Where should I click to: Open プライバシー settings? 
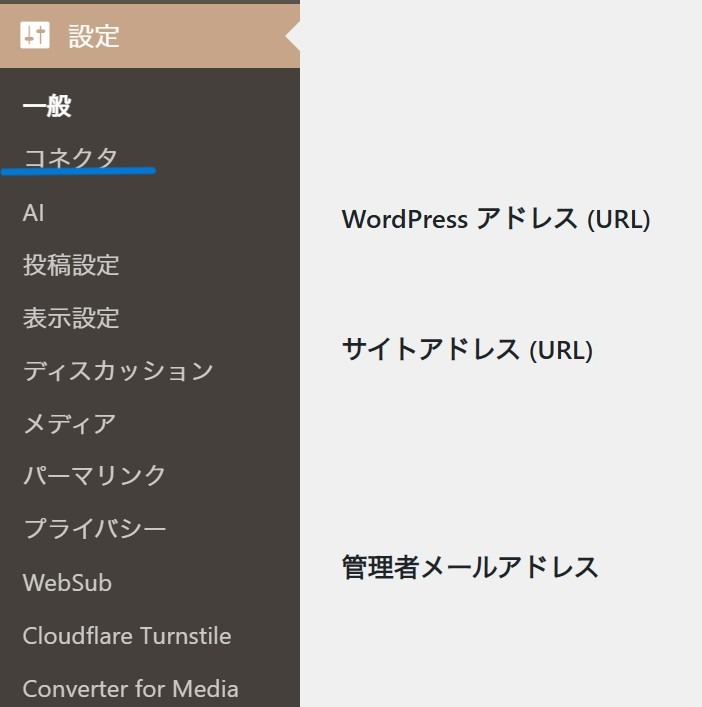click(95, 528)
